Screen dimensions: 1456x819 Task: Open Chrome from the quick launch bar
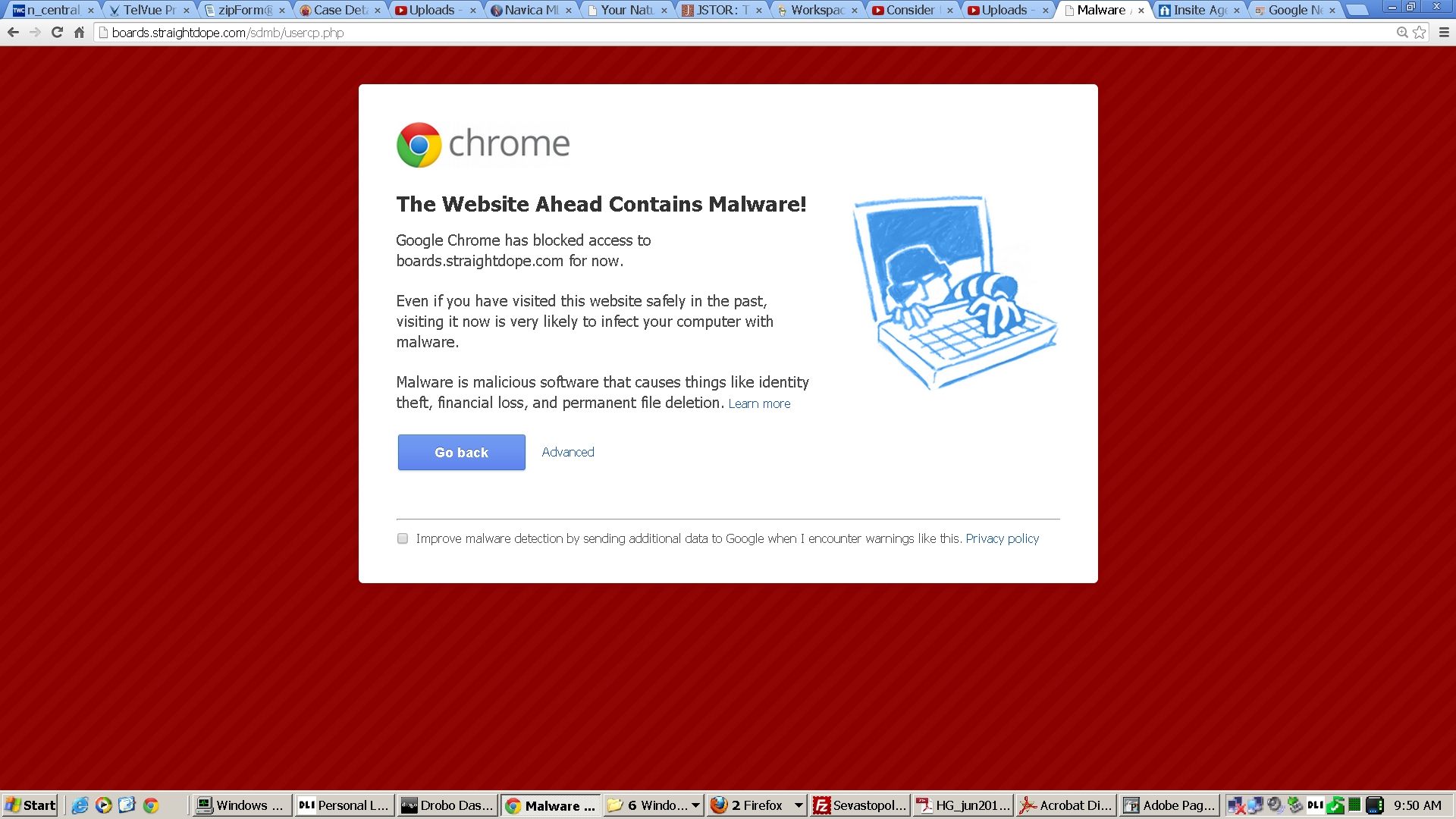pos(151,805)
